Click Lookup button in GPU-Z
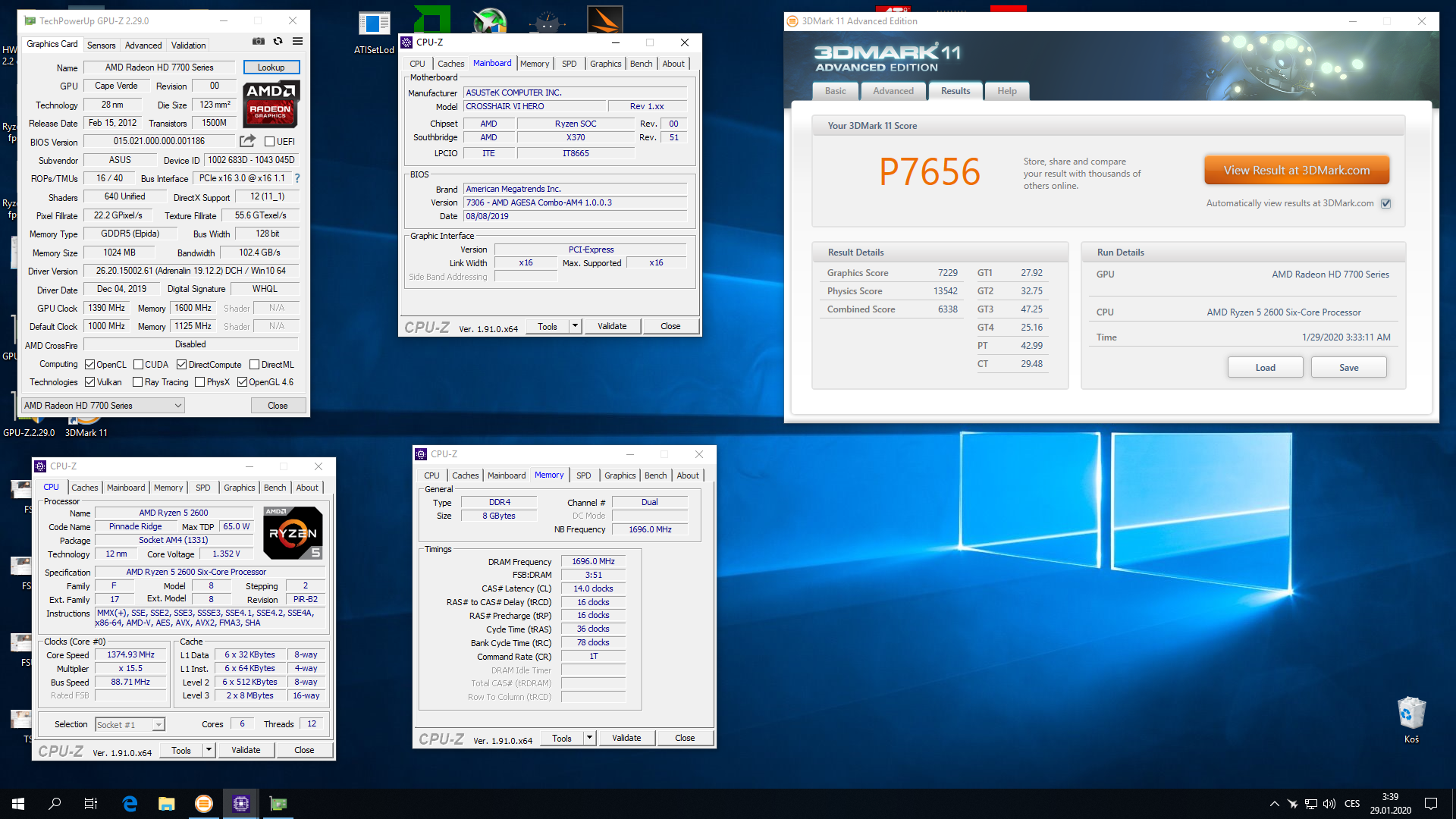1456x819 pixels. 271,67
